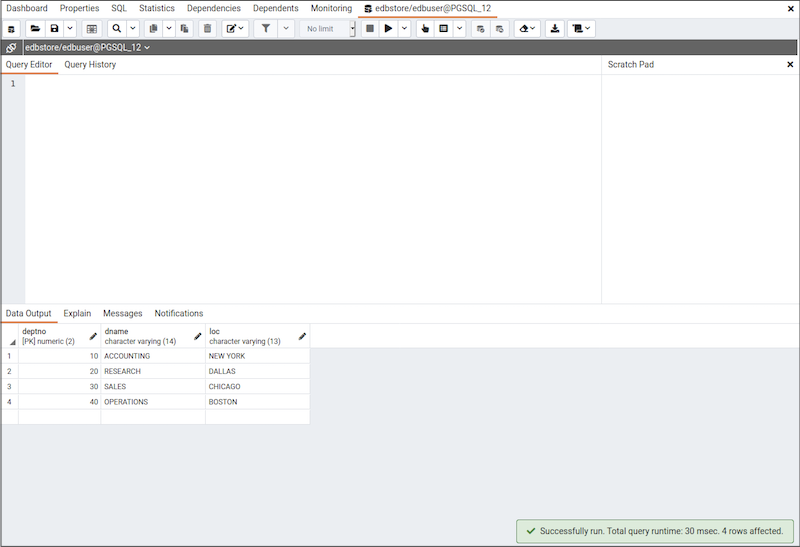Show the Messages tab
800x547 pixels.
pos(122,313)
